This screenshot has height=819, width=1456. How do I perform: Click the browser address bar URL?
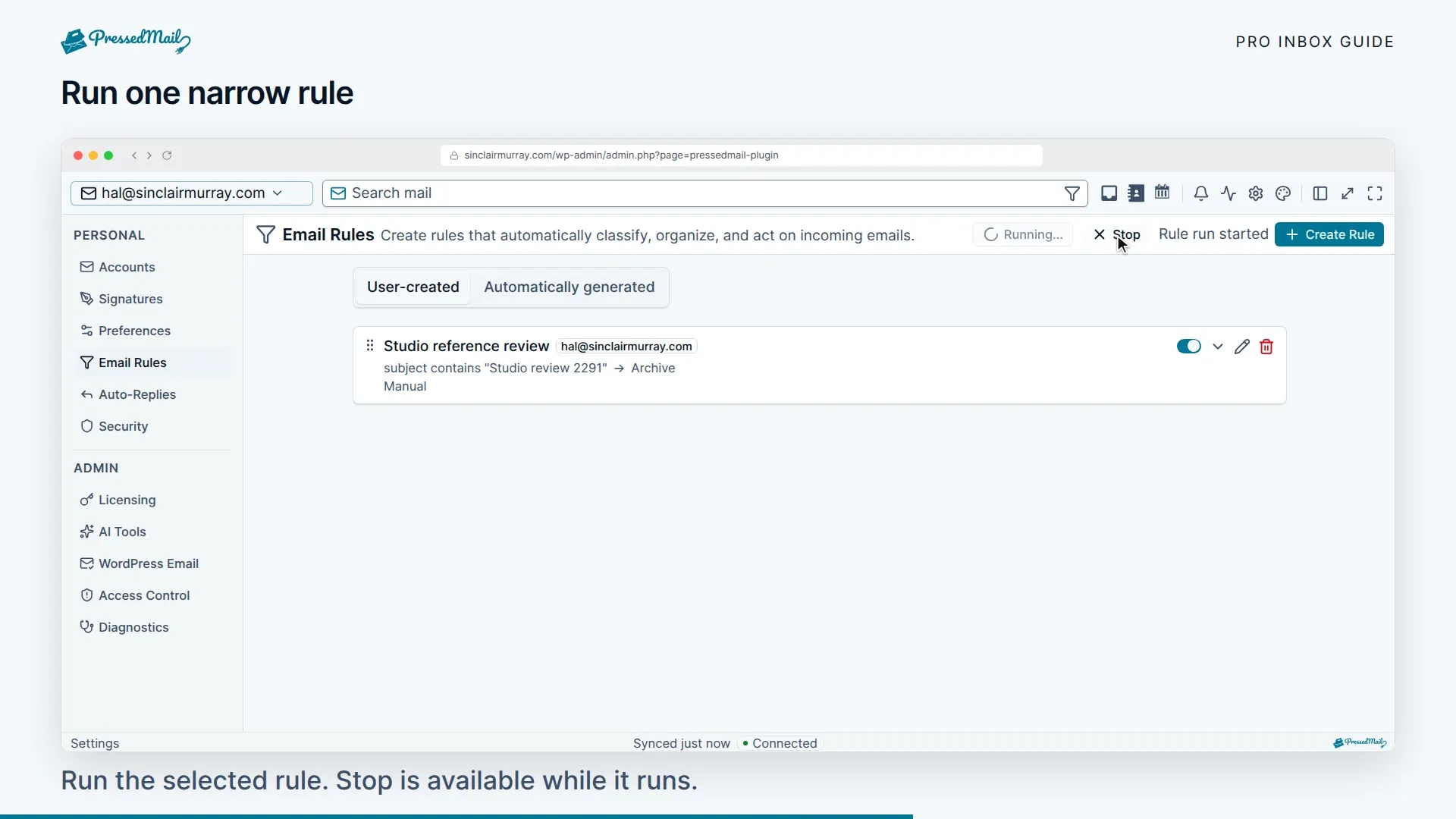[x=741, y=155]
